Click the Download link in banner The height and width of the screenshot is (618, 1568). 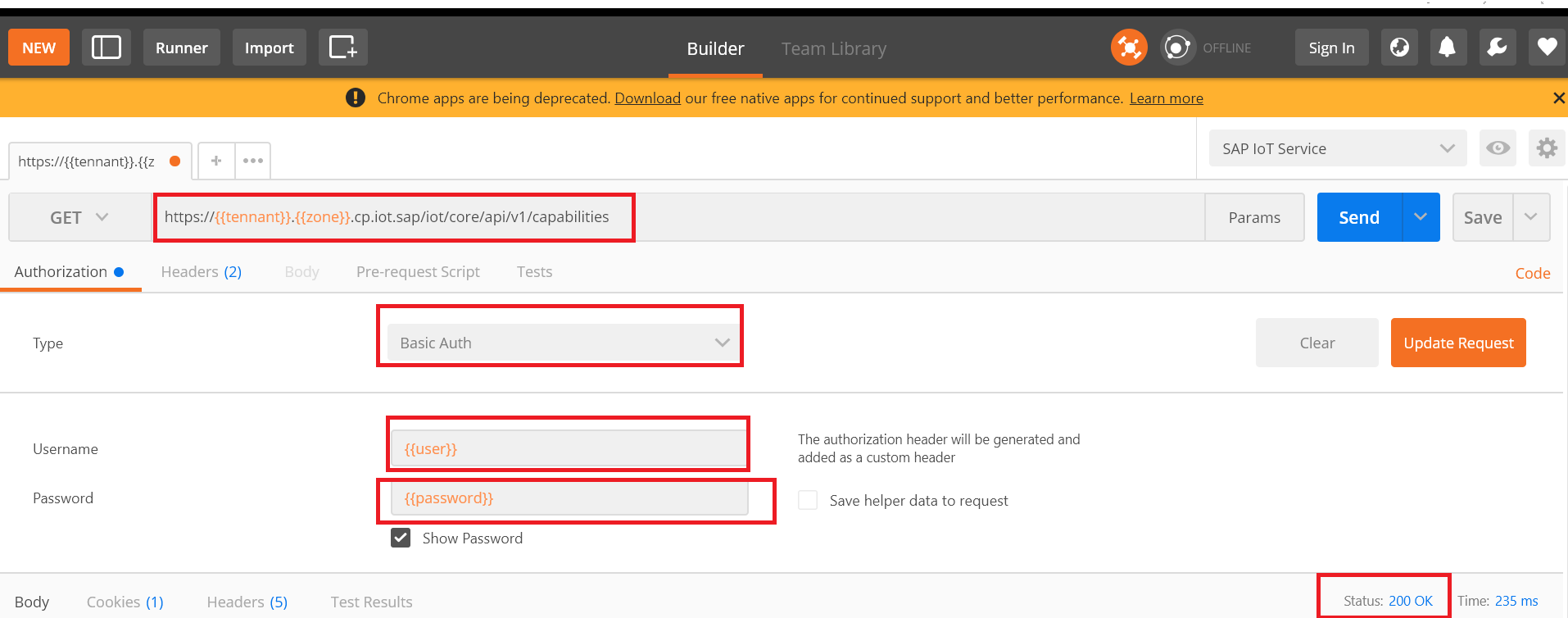[x=647, y=98]
